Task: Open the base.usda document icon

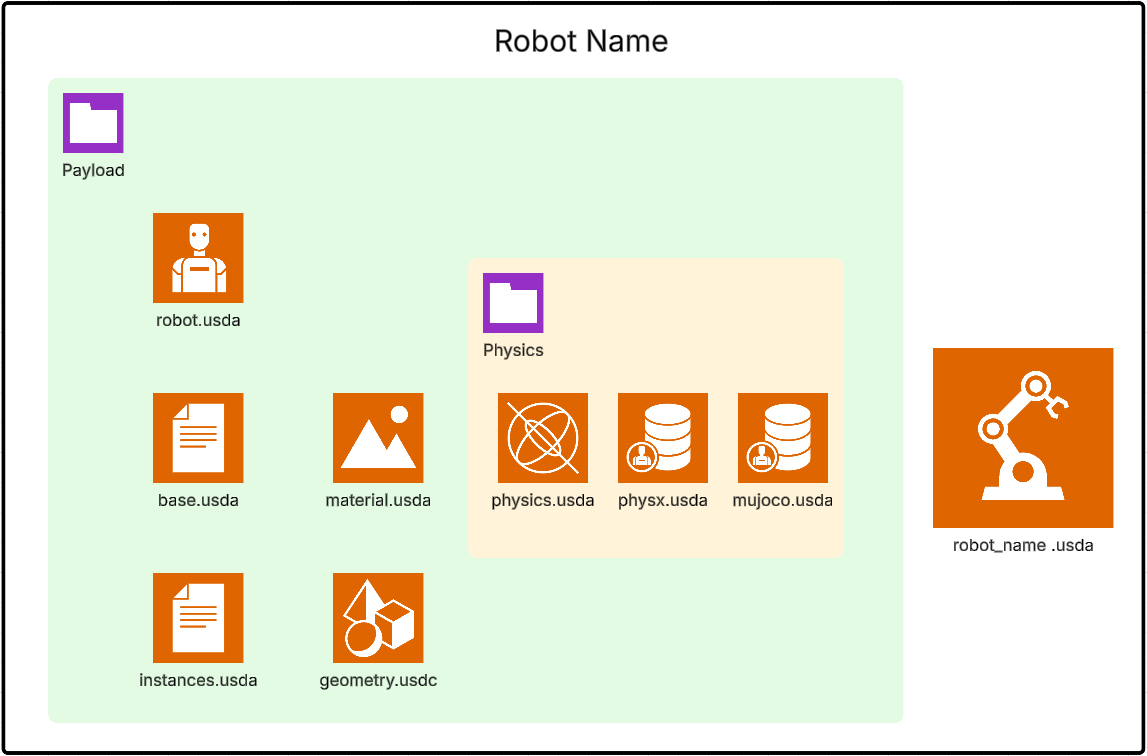Action: [x=198, y=438]
